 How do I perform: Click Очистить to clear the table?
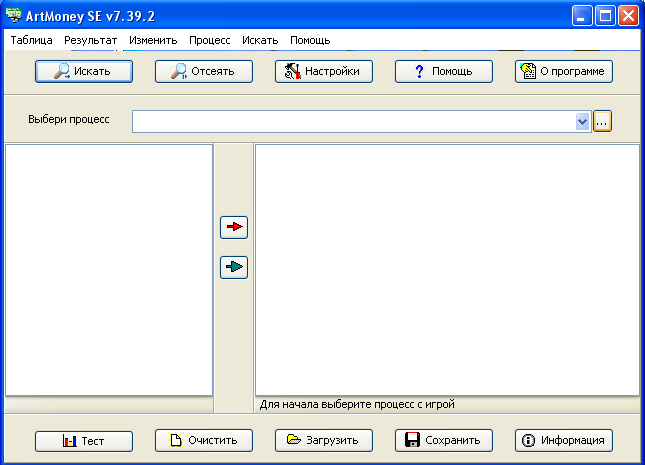coord(204,440)
